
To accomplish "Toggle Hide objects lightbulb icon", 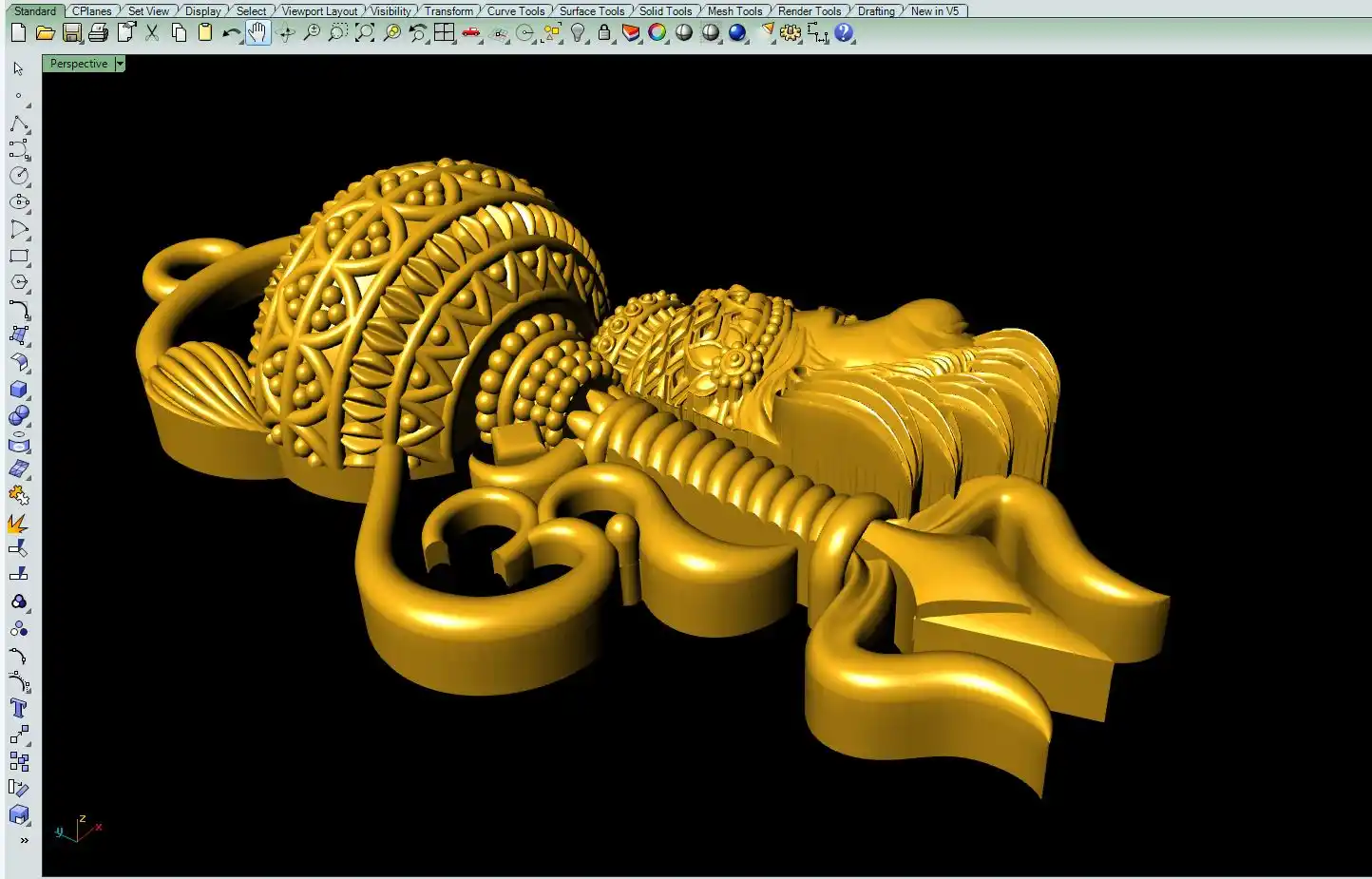I will pyautogui.click(x=578, y=33).
